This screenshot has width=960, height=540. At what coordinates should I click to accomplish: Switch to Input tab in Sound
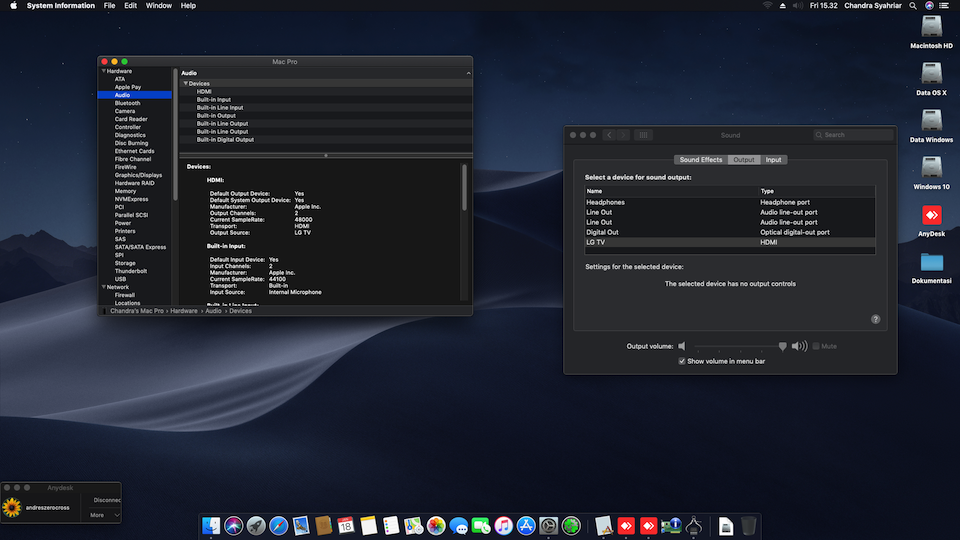click(x=773, y=160)
